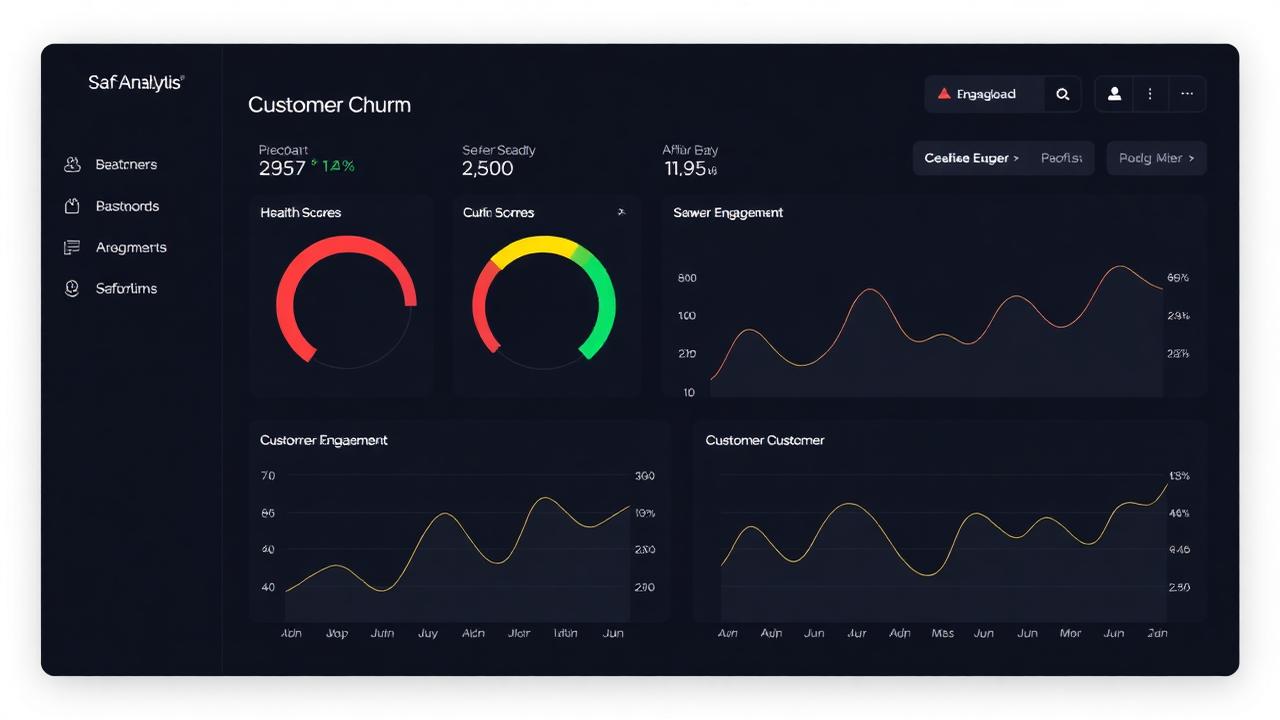
Task: Click the Beatners sidebar icon
Action: (x=72, y=164)
